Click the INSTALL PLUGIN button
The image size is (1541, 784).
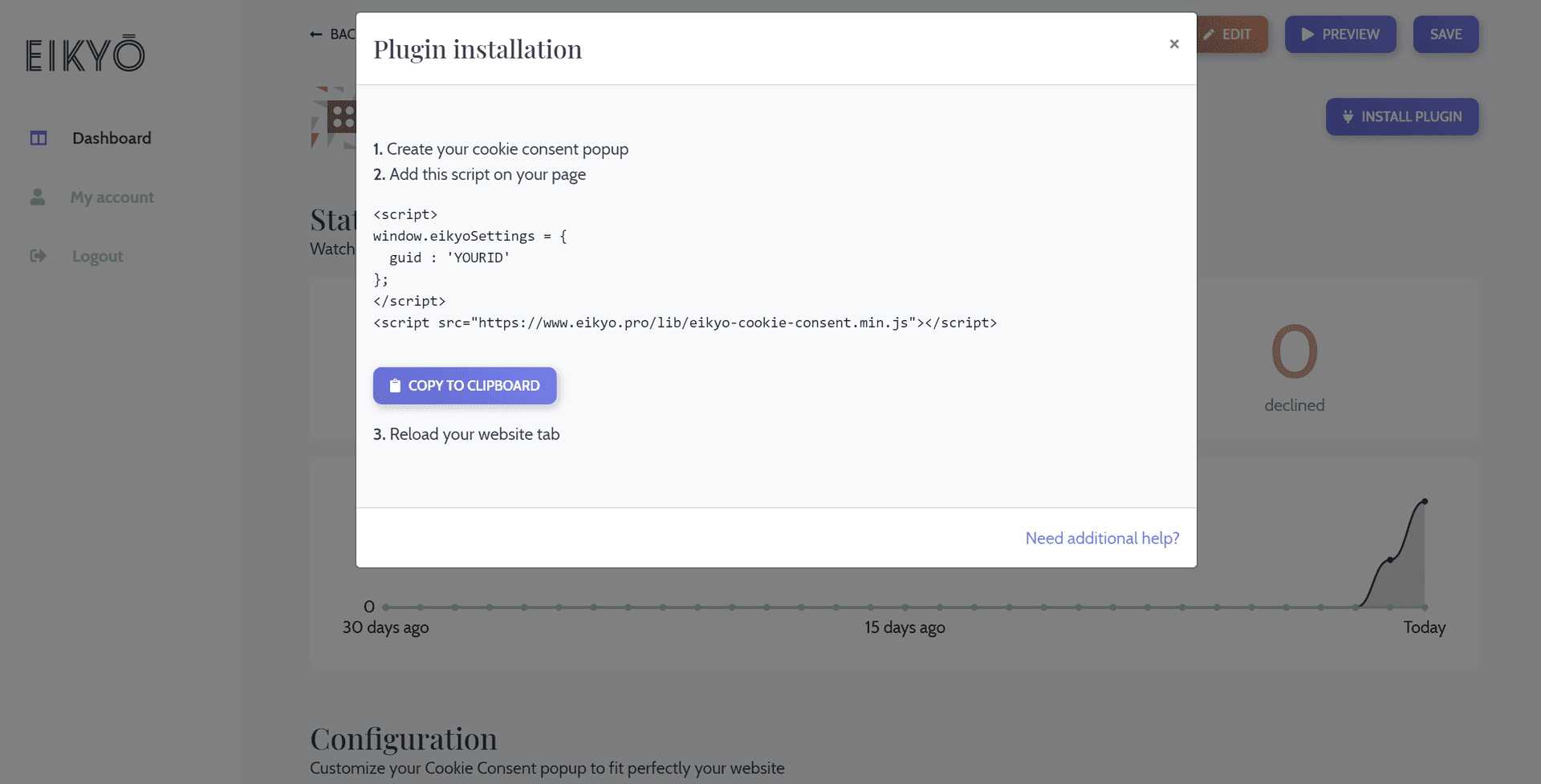(x=1402, y=117)
